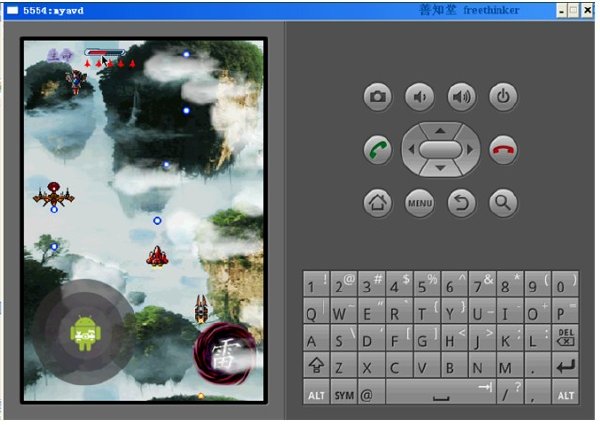
Task: Click the number 5 key
Action: coord(427,283)
